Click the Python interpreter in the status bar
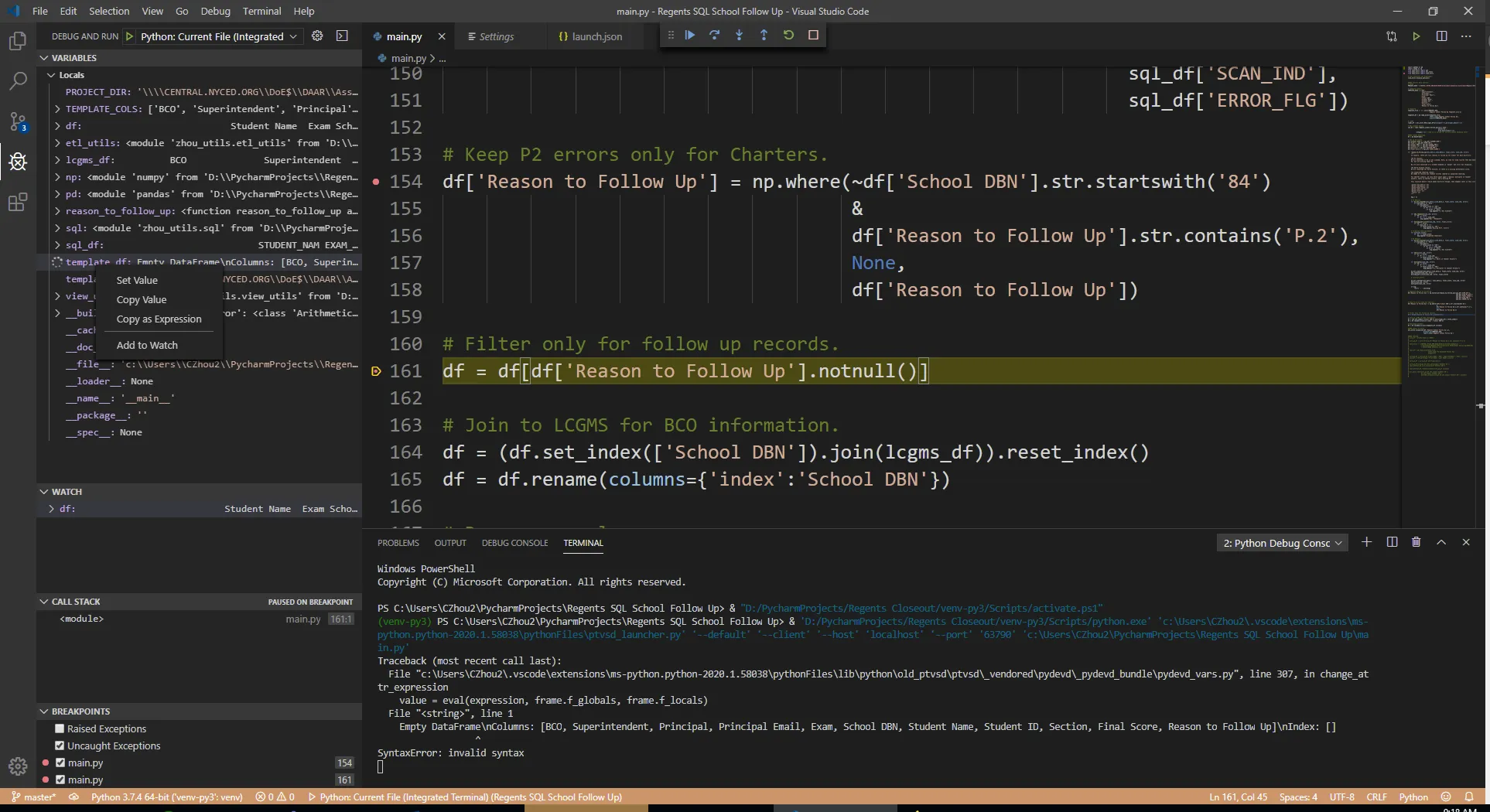Screen dimensions: 1490x812 166,797
